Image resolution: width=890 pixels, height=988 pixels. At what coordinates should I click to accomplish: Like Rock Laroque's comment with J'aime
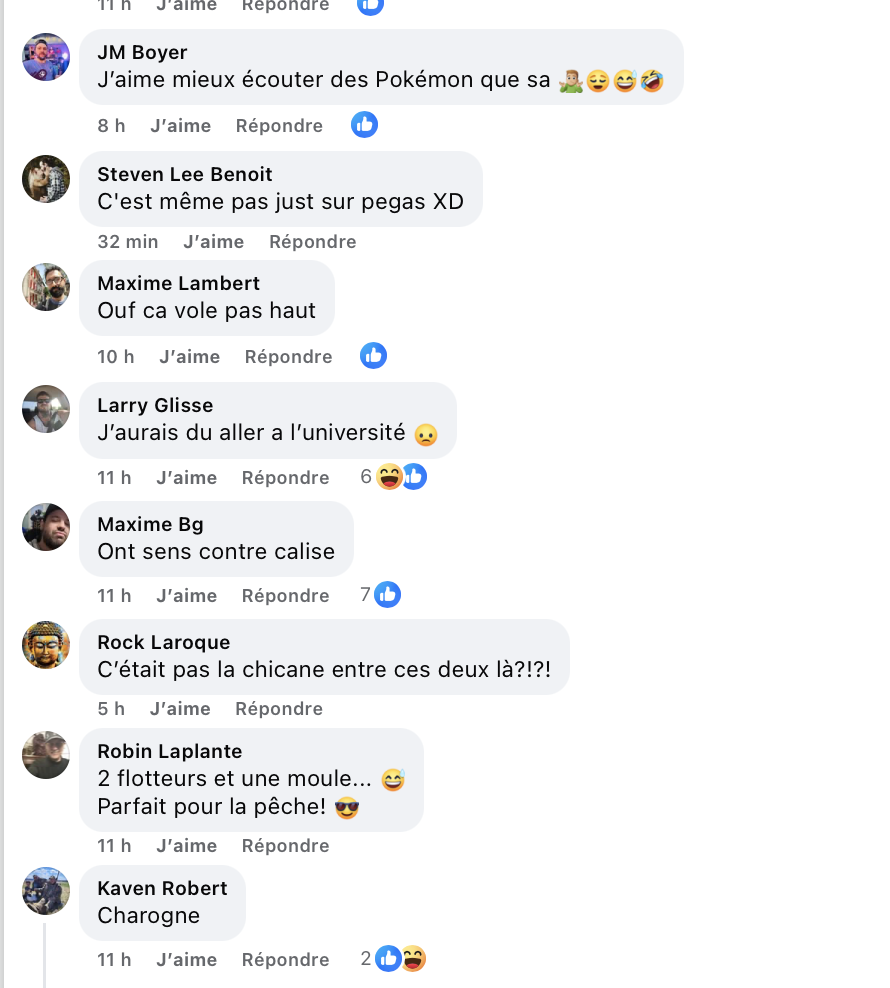coord(180,709)
